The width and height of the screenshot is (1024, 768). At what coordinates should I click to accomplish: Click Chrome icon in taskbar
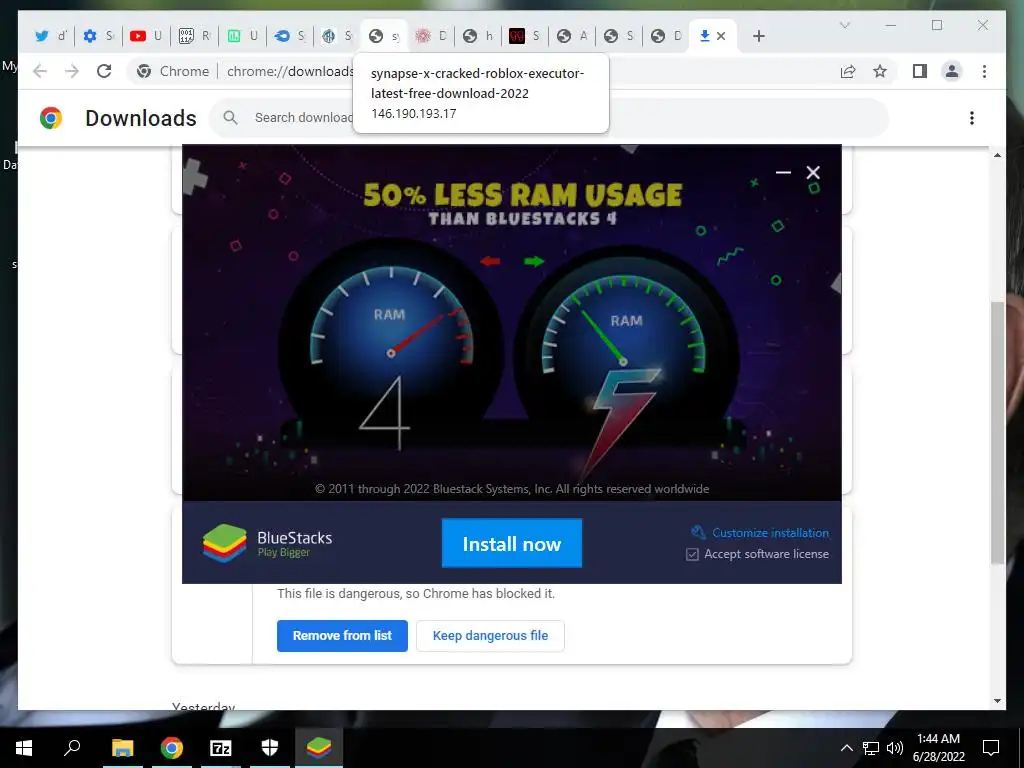172,748
